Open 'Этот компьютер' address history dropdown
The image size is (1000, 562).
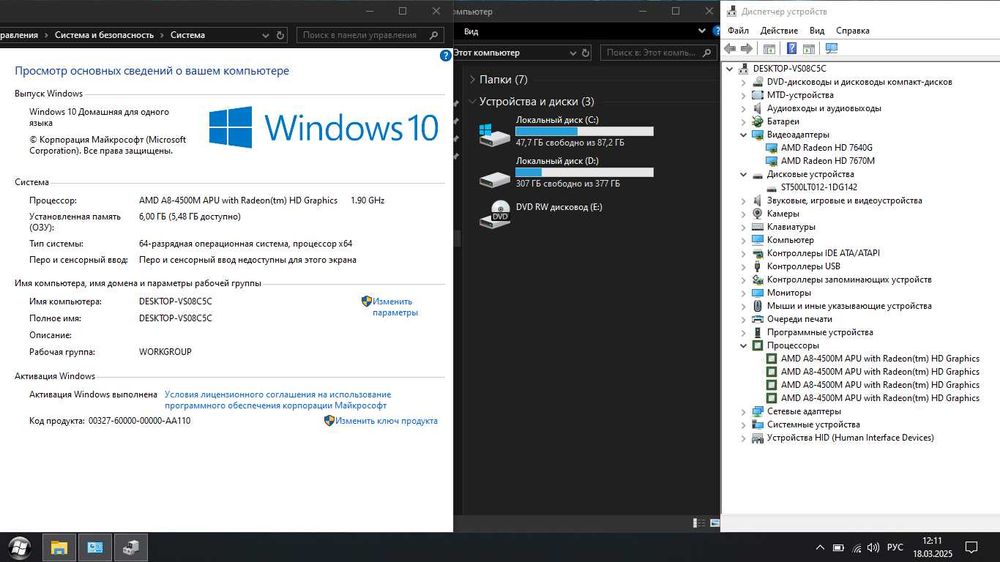point(572,53)
